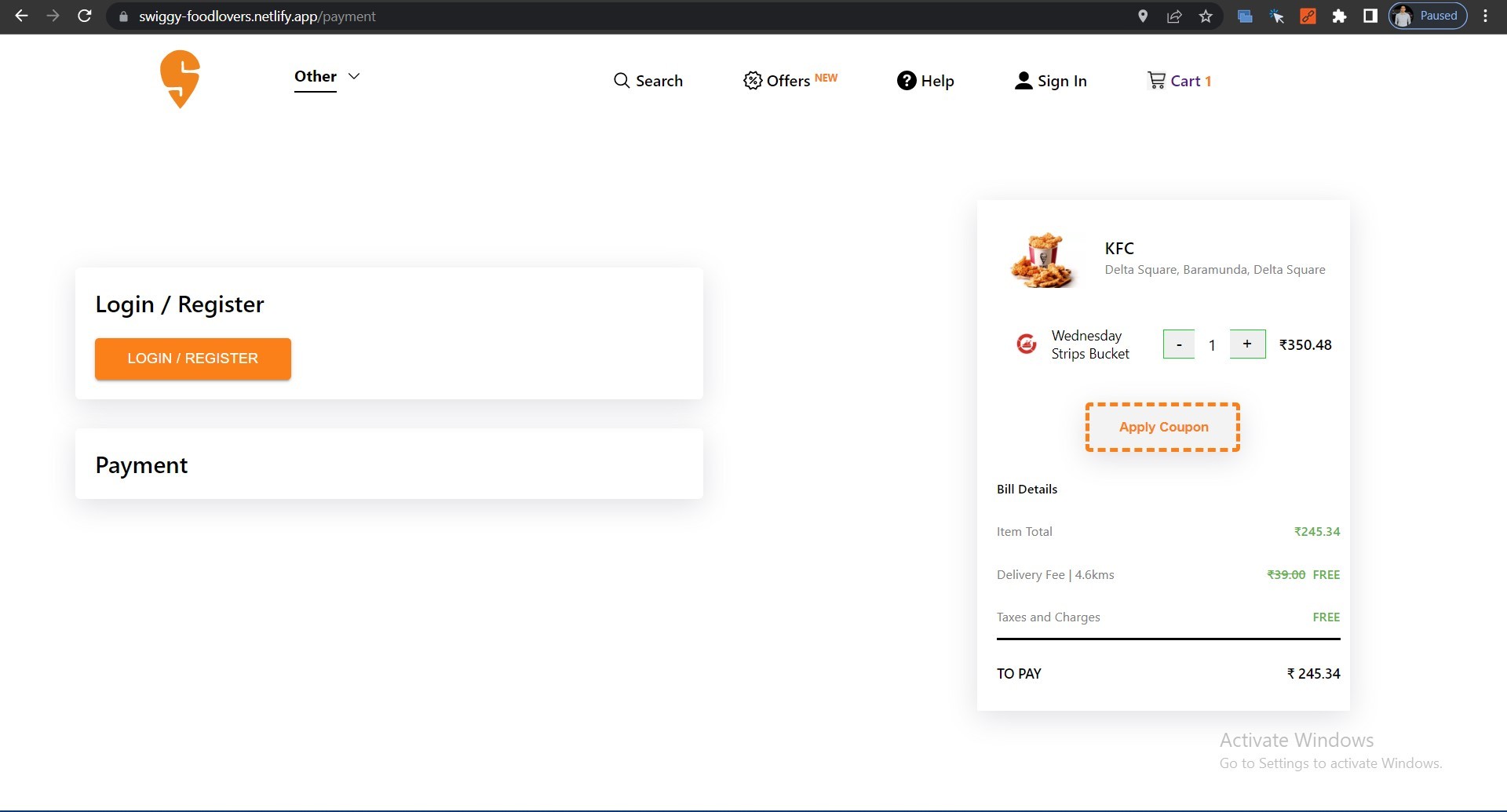This screenshot has width=1507, height=812.
Task: Click the Payment section heading
Action: [x=141, y=465]
